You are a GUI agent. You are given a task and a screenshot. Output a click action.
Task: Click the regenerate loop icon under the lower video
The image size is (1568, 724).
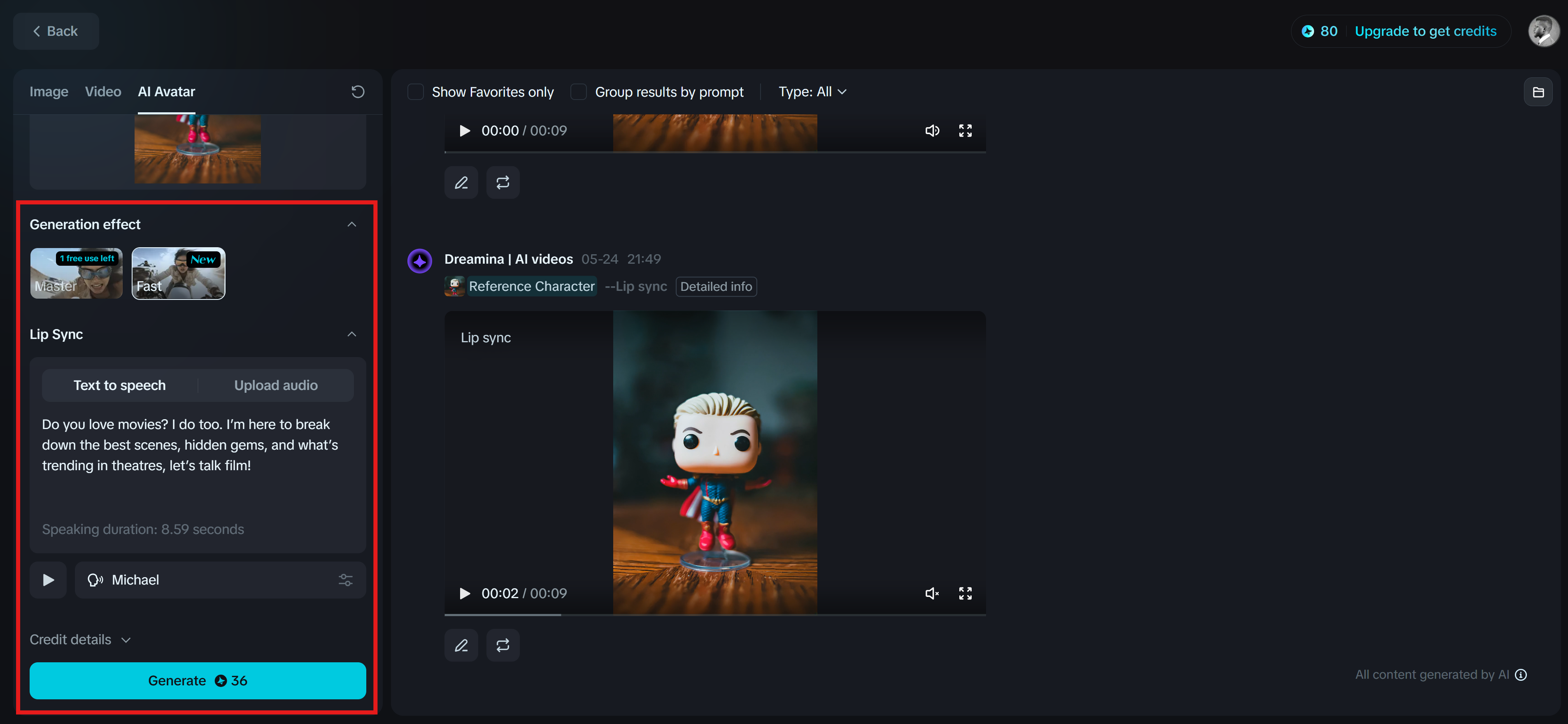point(502,645)
